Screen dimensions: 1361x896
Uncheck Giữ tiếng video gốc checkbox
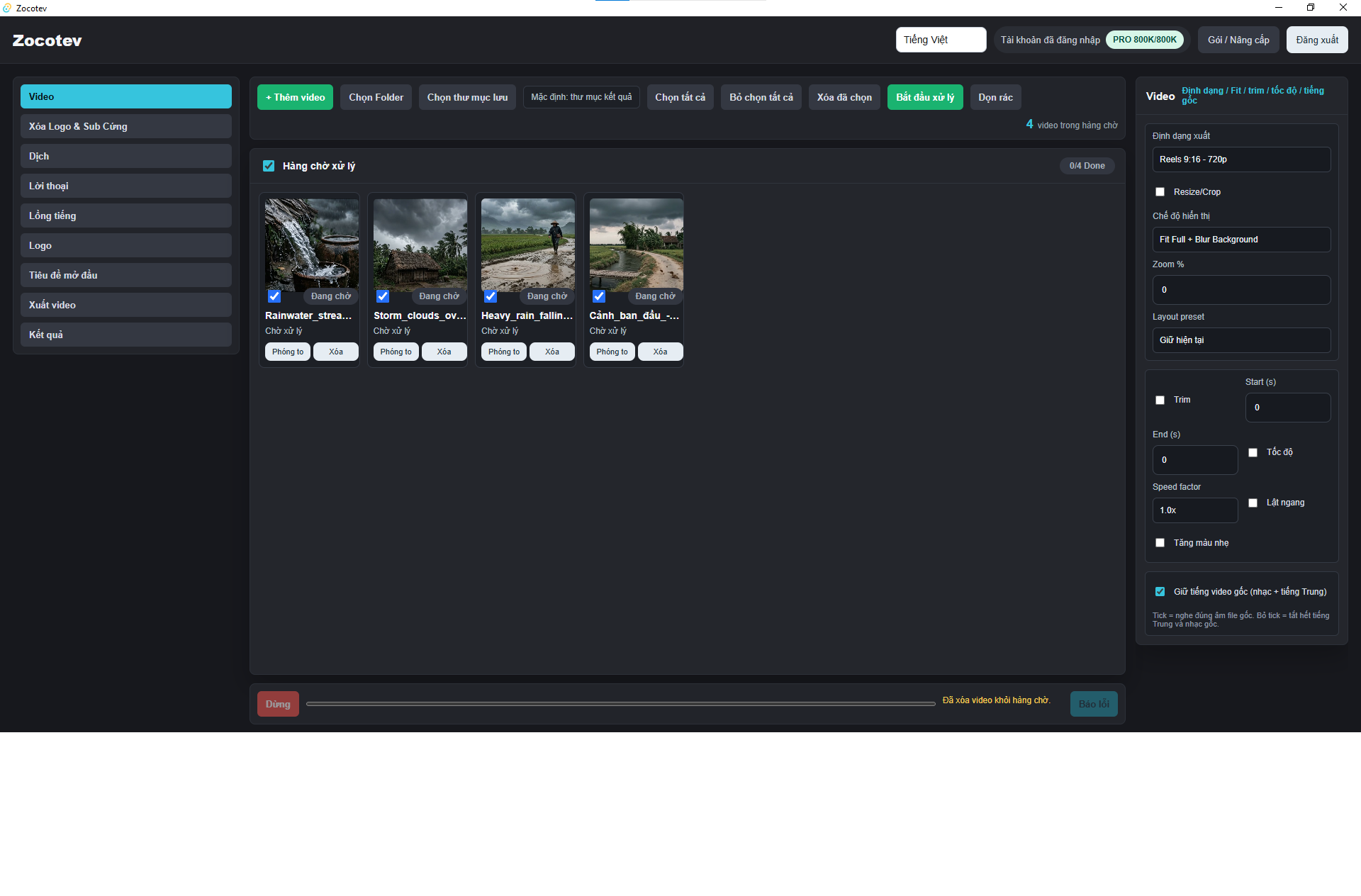[1160, 591]
